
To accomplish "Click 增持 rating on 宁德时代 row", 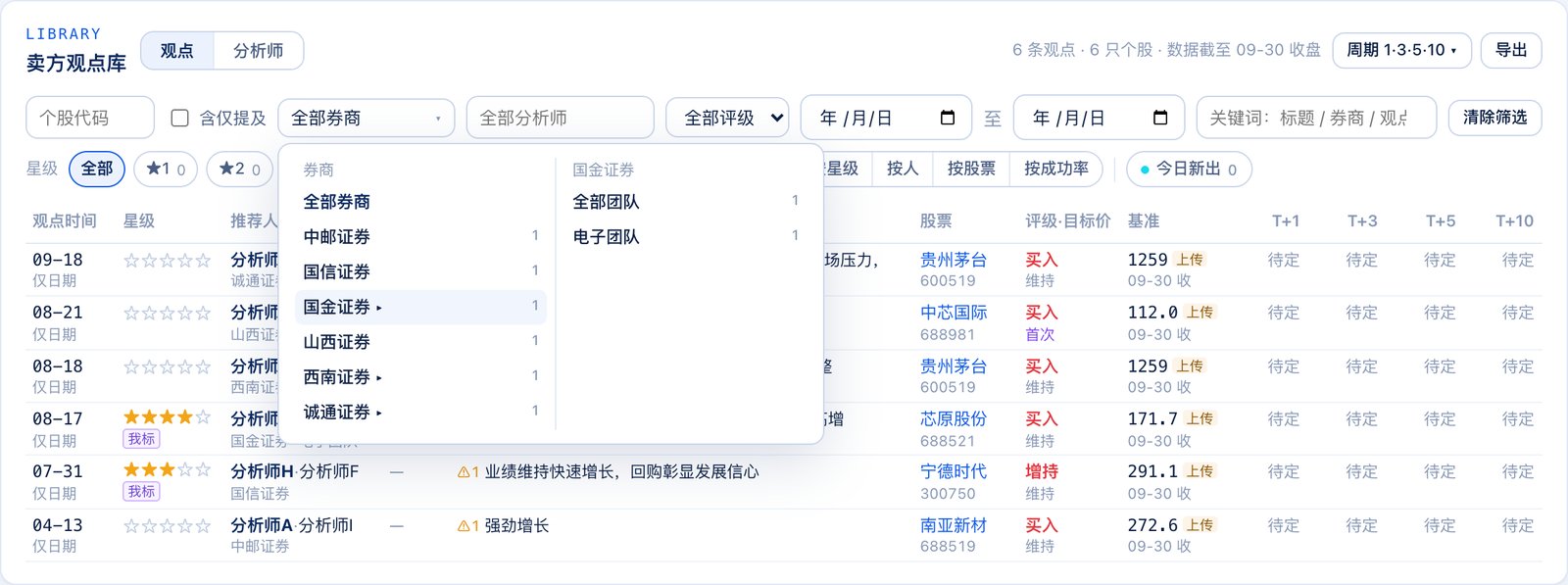I will pyautogui.click(x=1042, y=471).
